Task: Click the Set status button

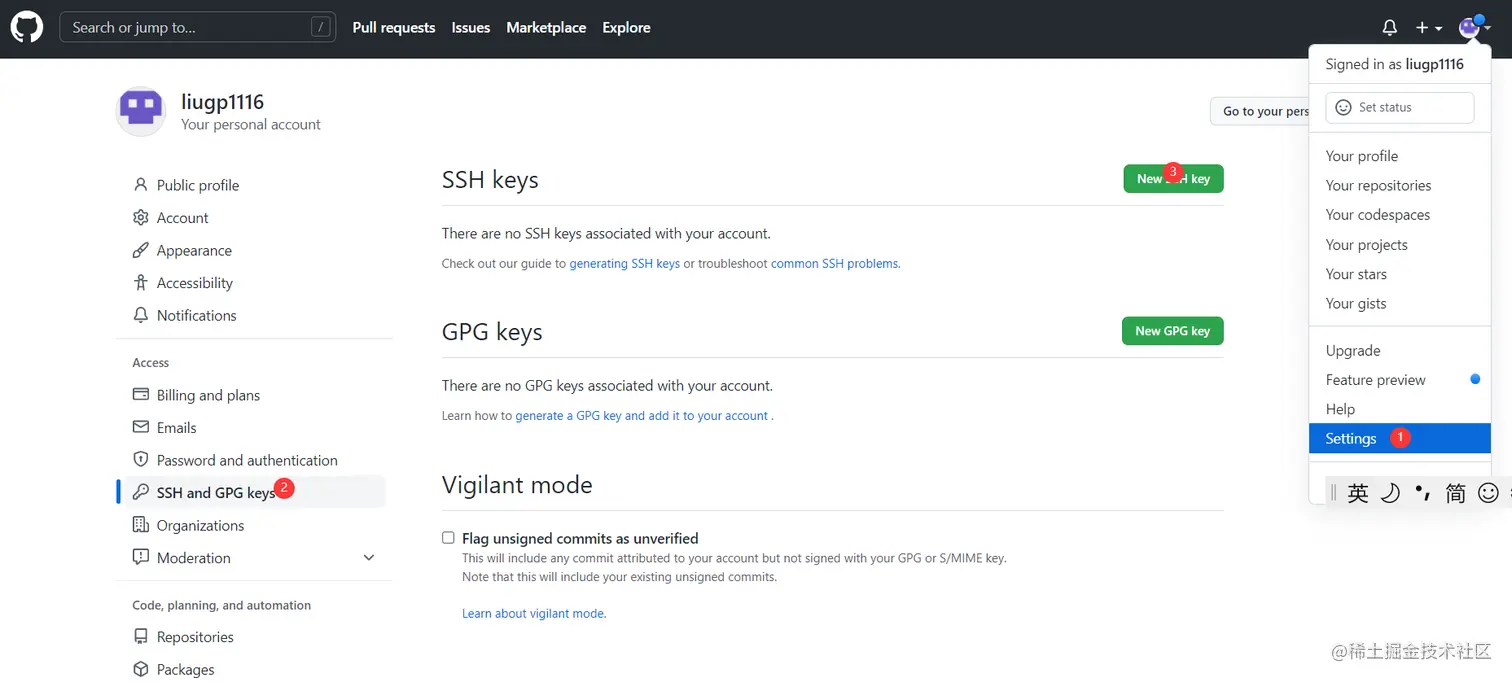Action: pyautogui.click(x=1400, y=107)
